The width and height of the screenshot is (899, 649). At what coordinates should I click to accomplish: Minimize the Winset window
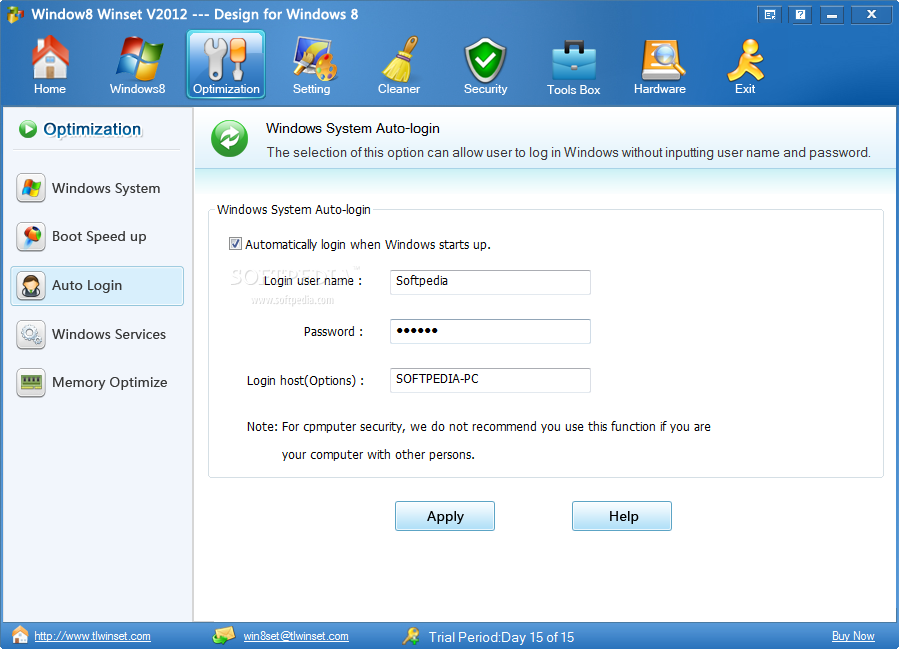832,15
